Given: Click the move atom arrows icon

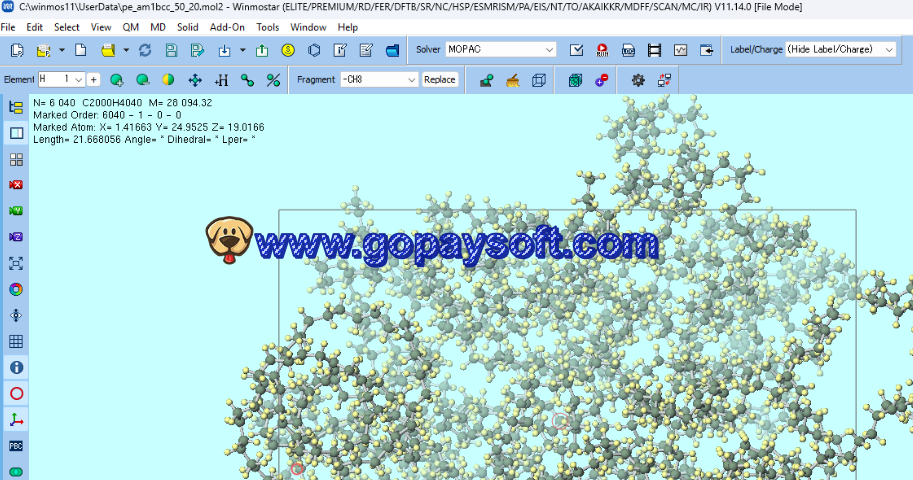Looking at the screenshot, I should (x=195, y=79).
